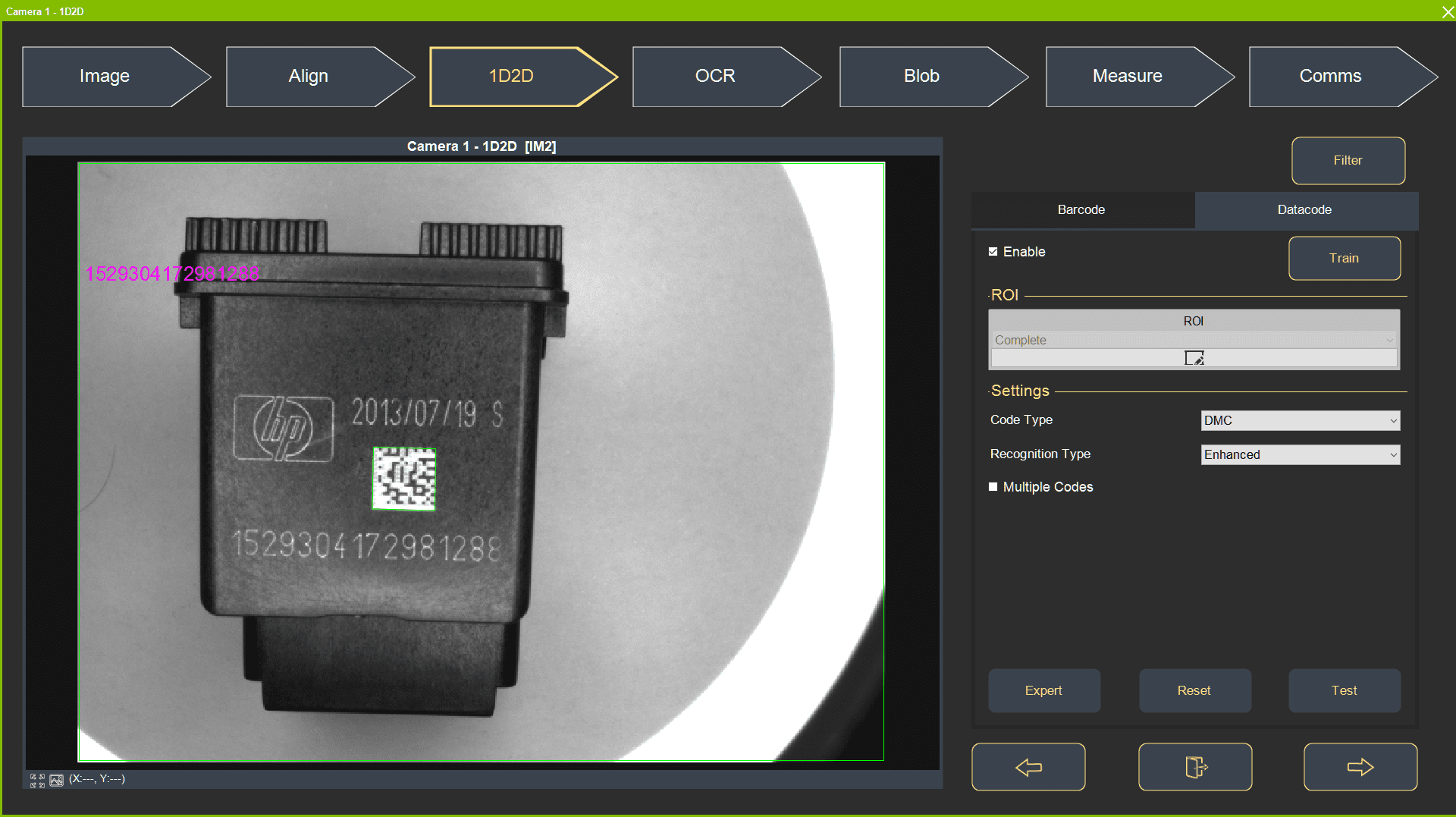The width and height of the screenshot is (1456, 817).
Task: Go to the Align step
Action: [x=320, y=77]
